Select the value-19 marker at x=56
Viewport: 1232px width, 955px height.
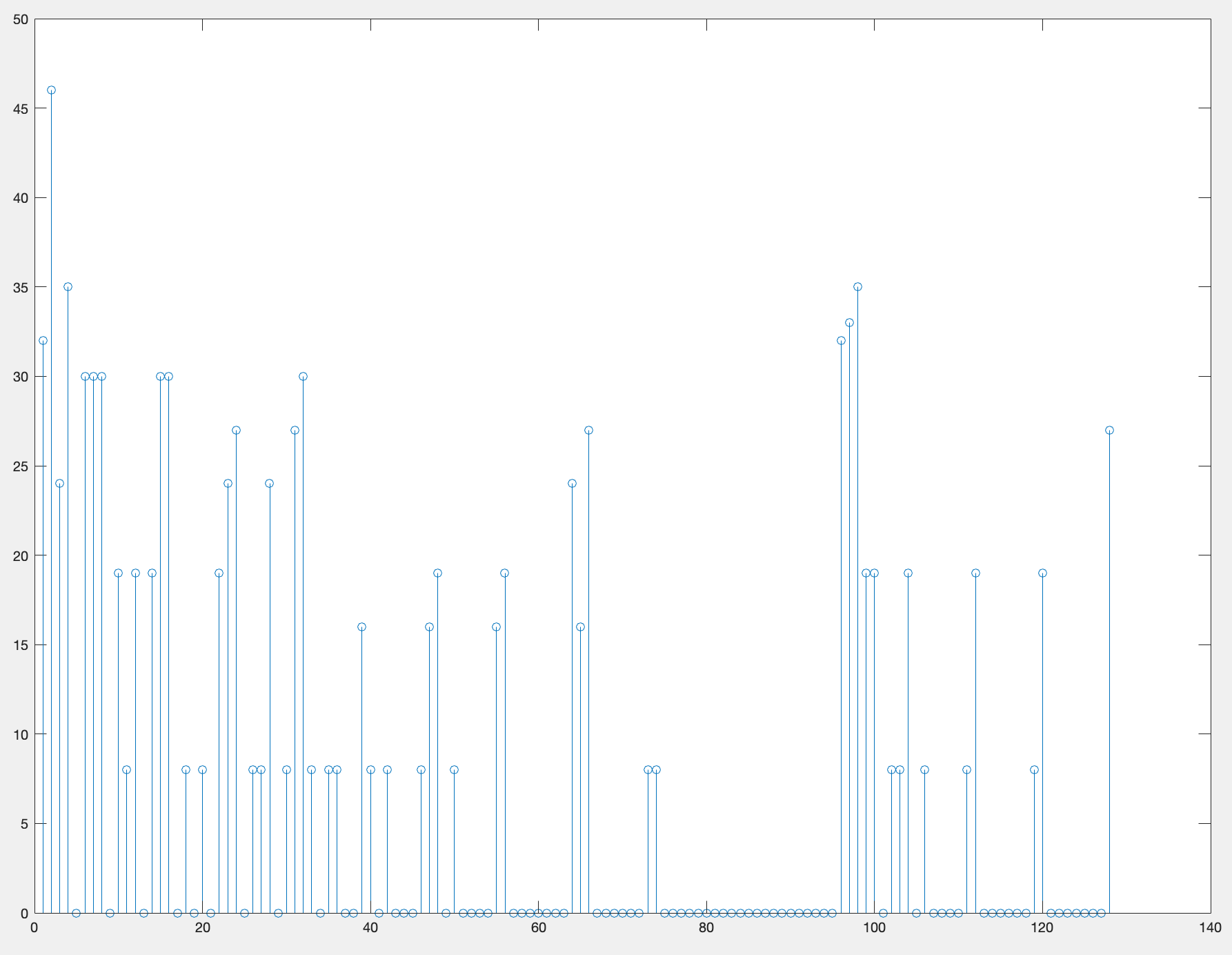[x=504, y=573]
